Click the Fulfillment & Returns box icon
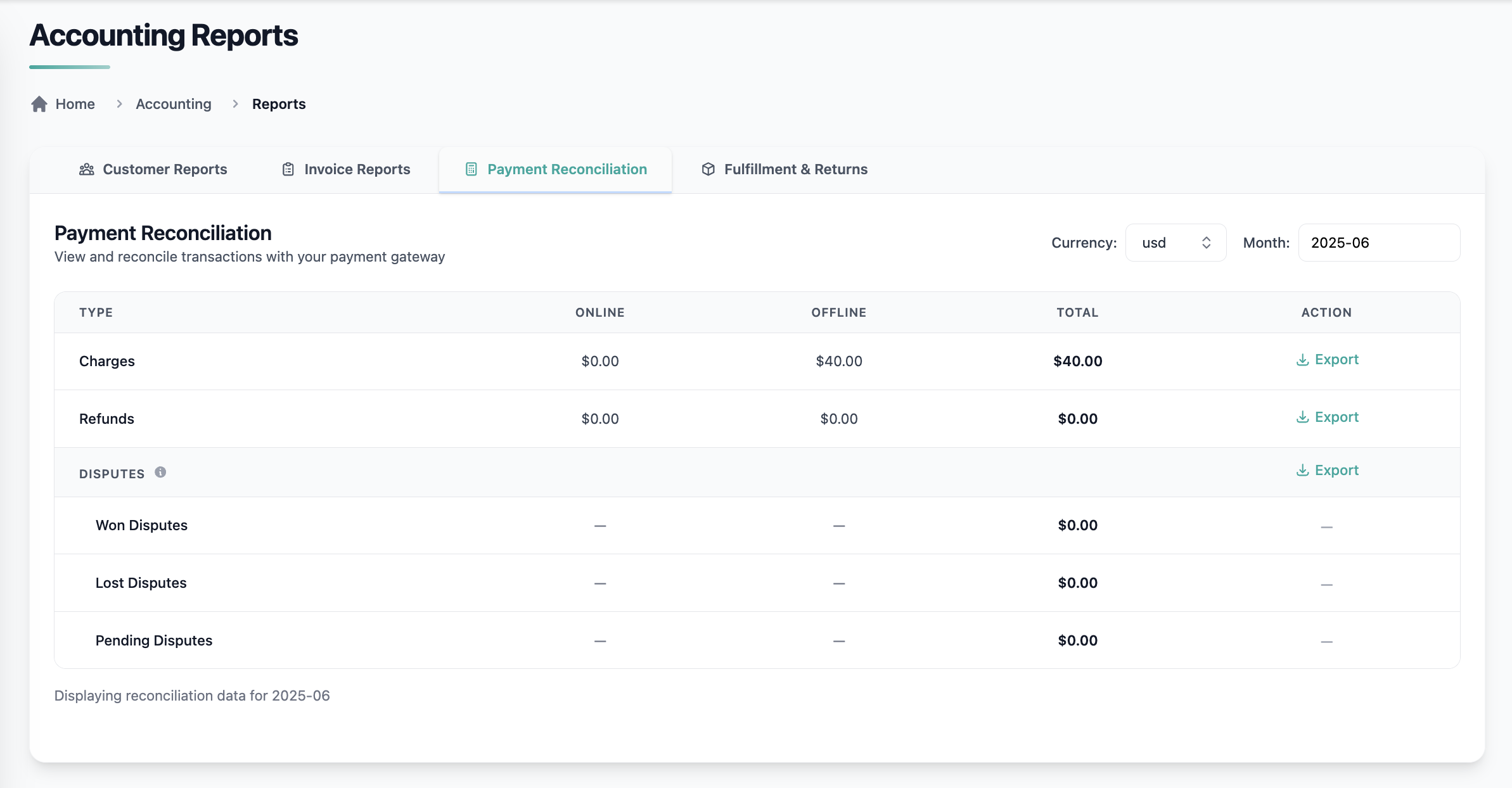This screenshot has height=788, width=1512. click(x=708, y=169)
